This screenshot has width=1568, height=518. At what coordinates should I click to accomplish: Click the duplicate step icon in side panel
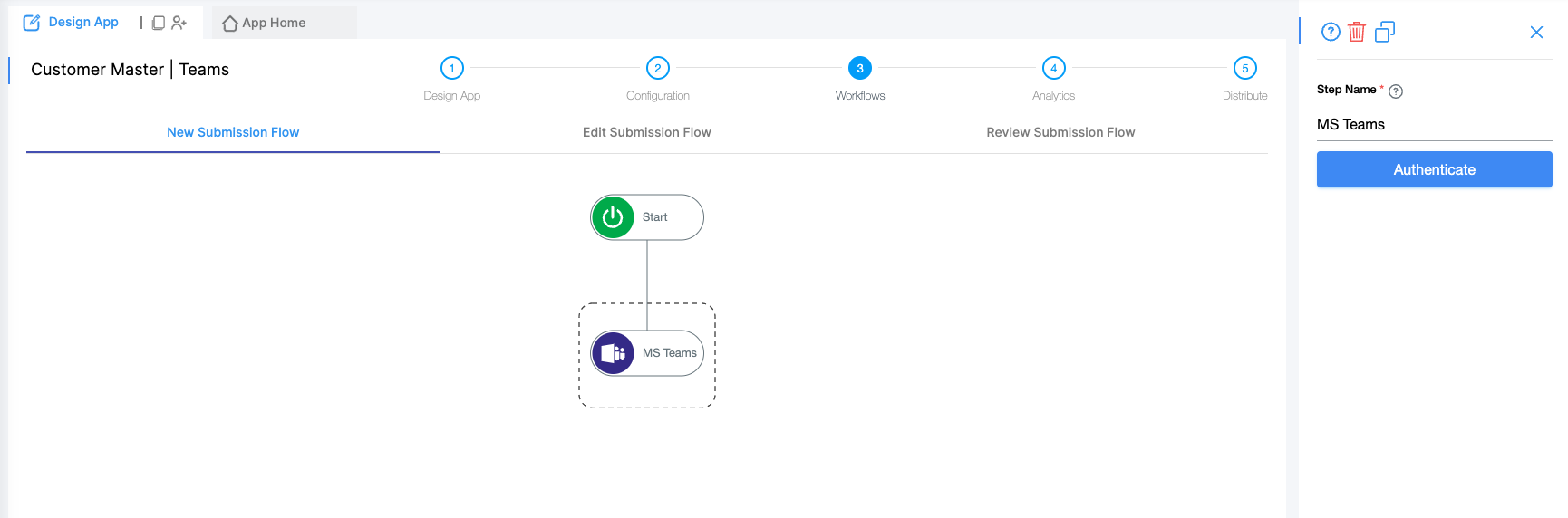point(1384,32)
